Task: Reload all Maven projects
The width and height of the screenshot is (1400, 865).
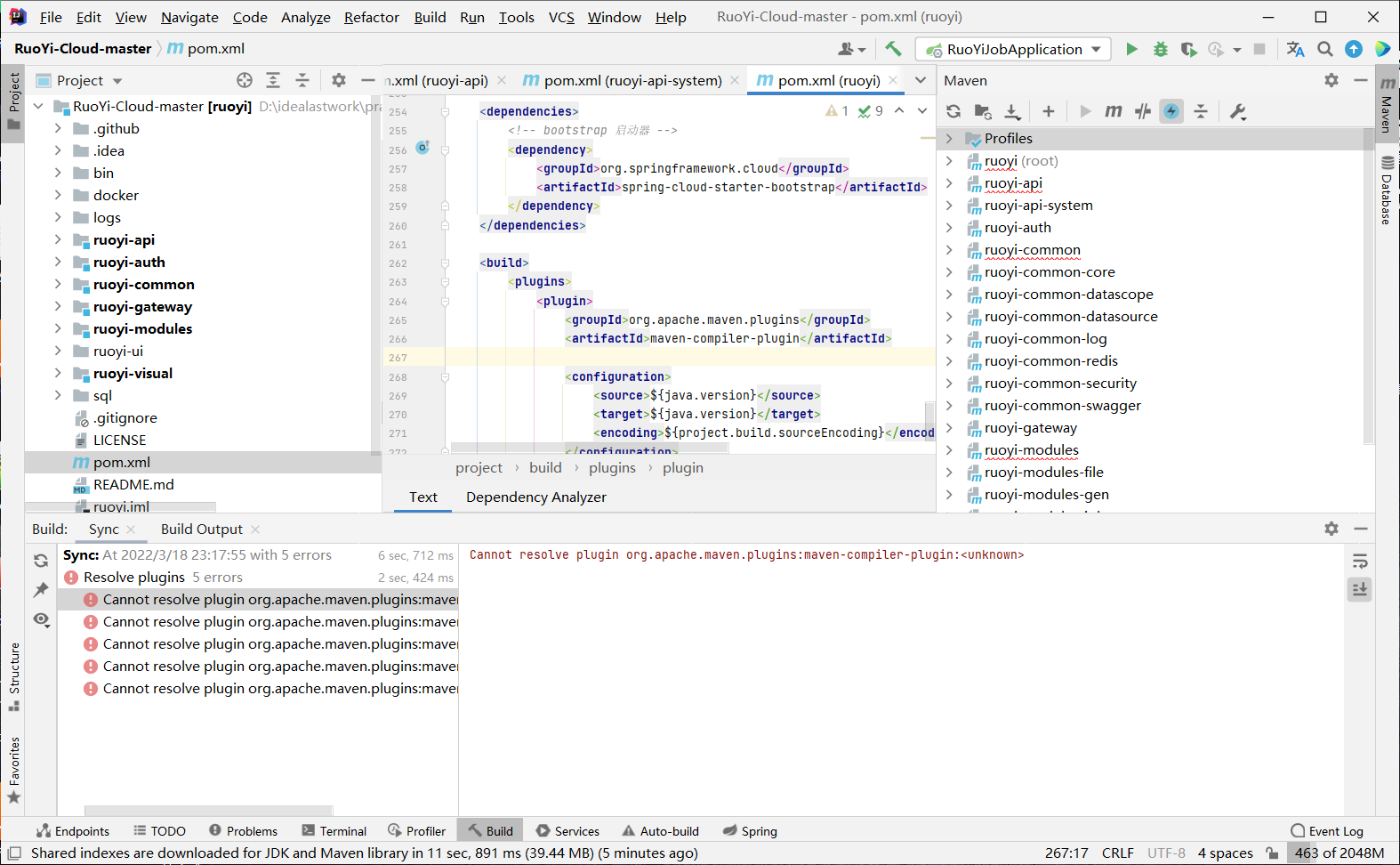Action: [x=953, y=111]
